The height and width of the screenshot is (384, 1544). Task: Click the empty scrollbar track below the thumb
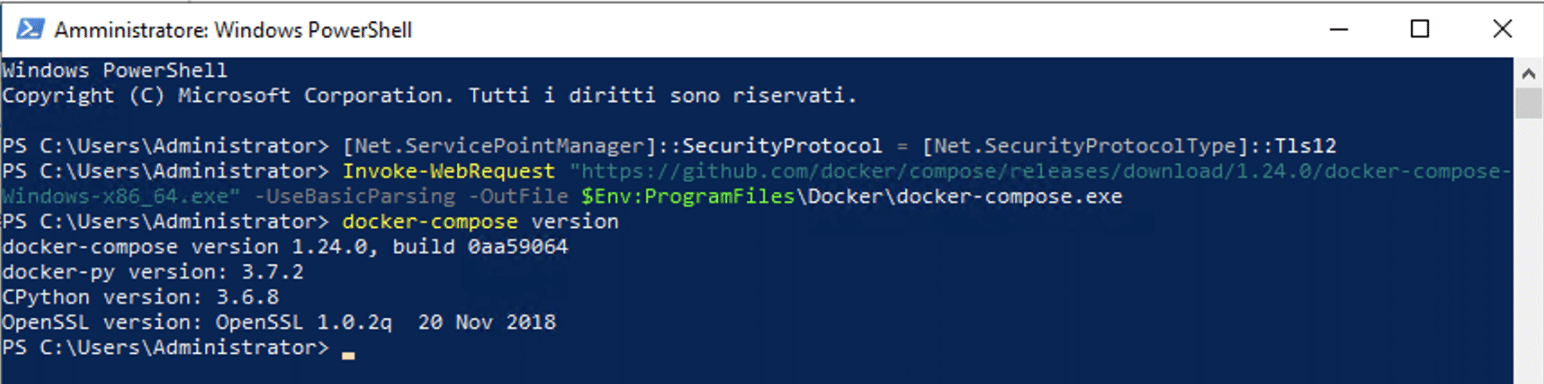pyautogui.click(x=1529, y=250)
